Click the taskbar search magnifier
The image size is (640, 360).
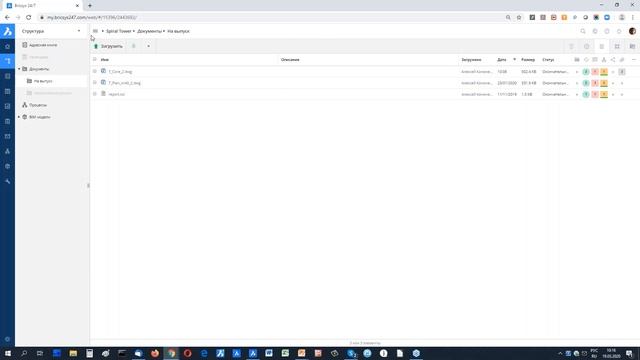pyautogui.click(x=24, y=353)
